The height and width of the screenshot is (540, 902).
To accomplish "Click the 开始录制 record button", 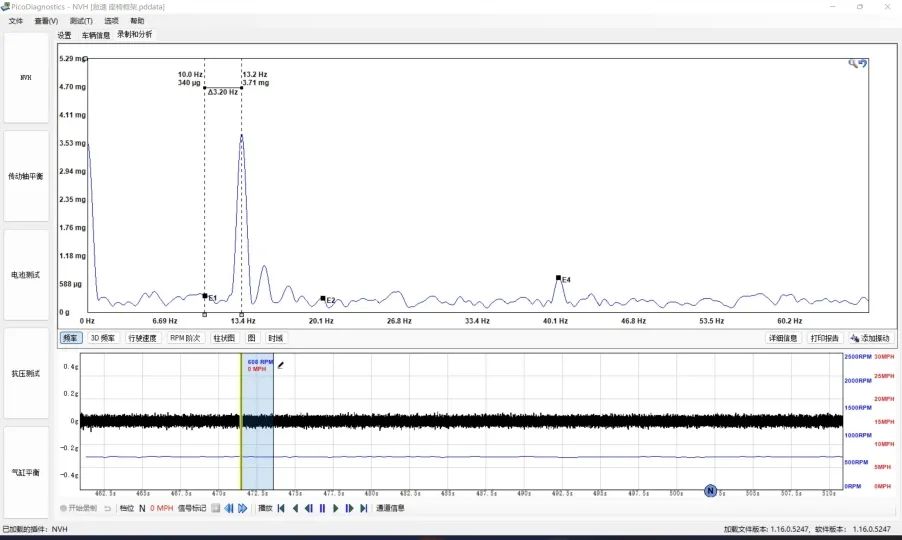I will [x=79, y=508].
